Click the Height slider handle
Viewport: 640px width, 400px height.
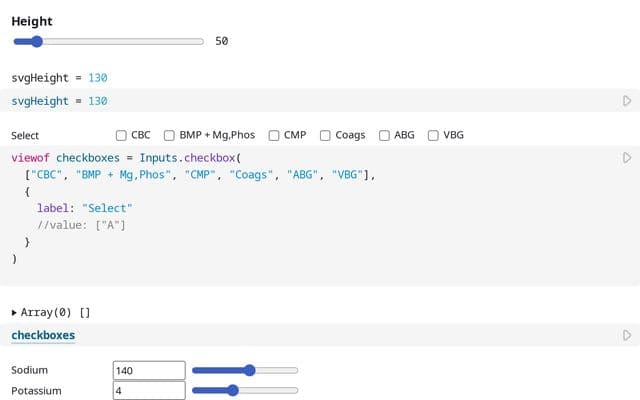(x=37, y=41)
